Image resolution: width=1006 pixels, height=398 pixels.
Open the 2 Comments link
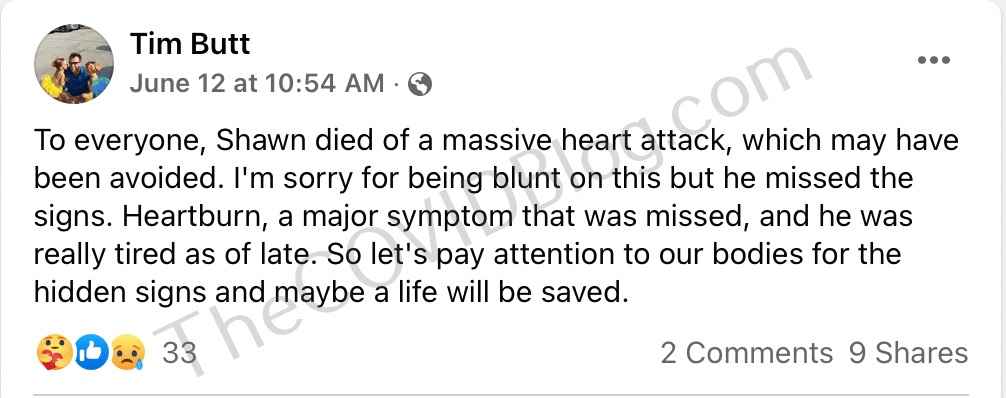(x=747, y=353)
